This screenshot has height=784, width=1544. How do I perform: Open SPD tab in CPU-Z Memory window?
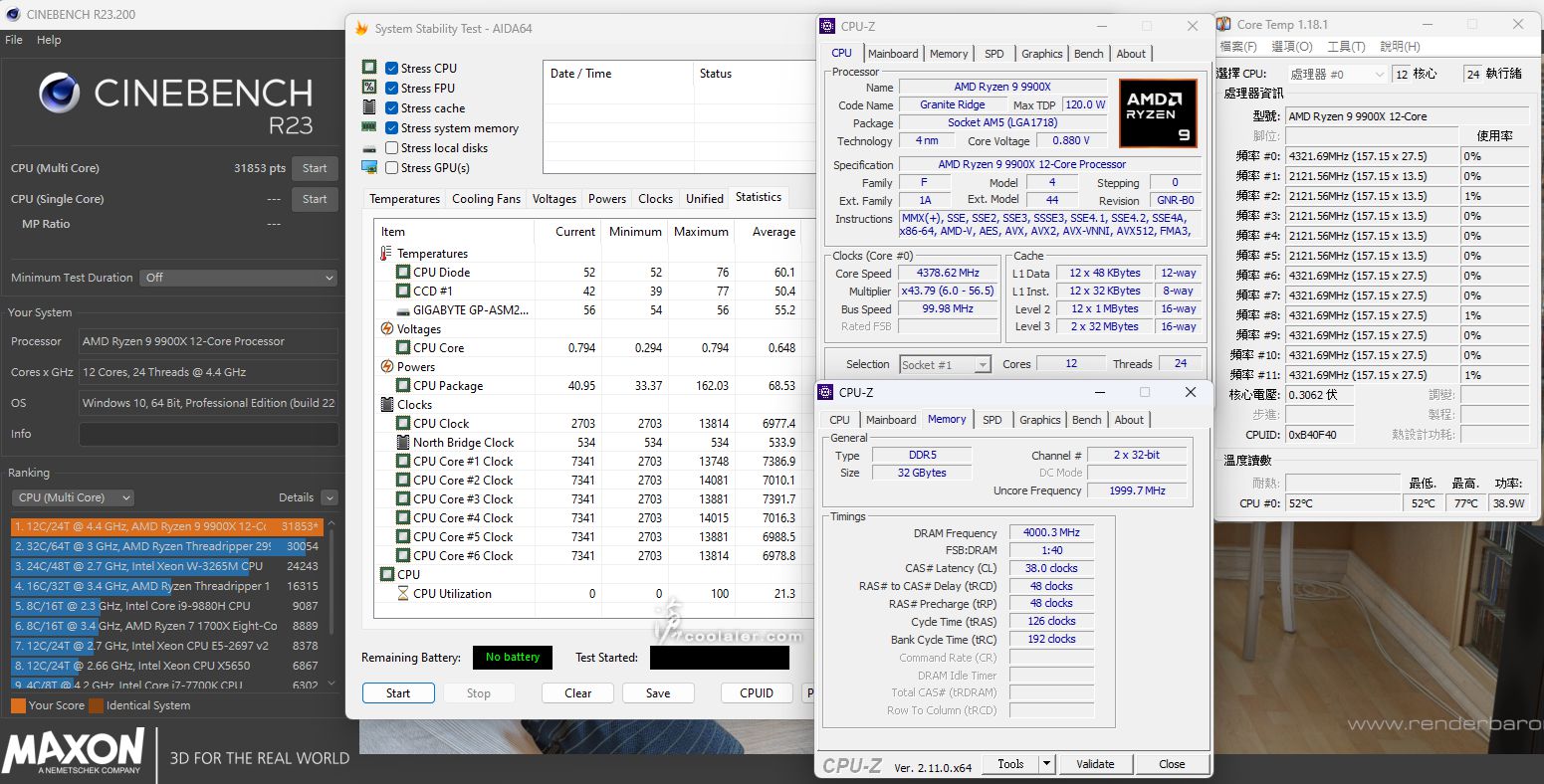[993, 420]
